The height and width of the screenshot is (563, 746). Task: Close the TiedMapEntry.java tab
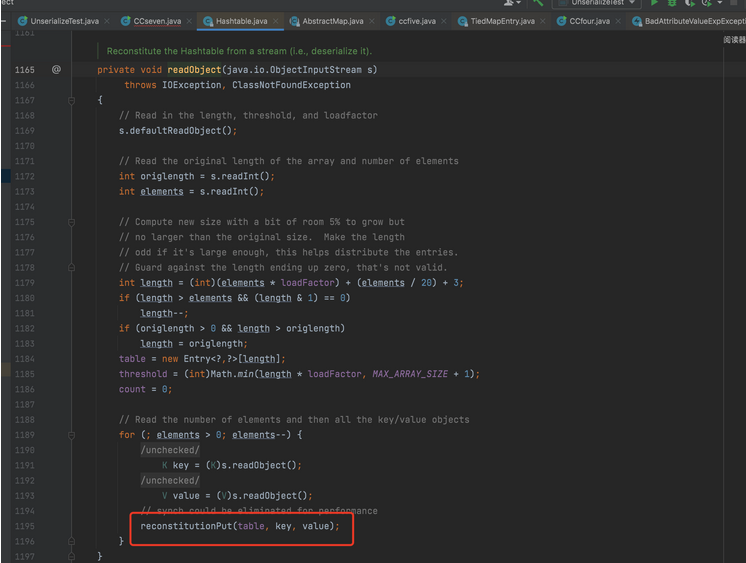tap(542, 21)
